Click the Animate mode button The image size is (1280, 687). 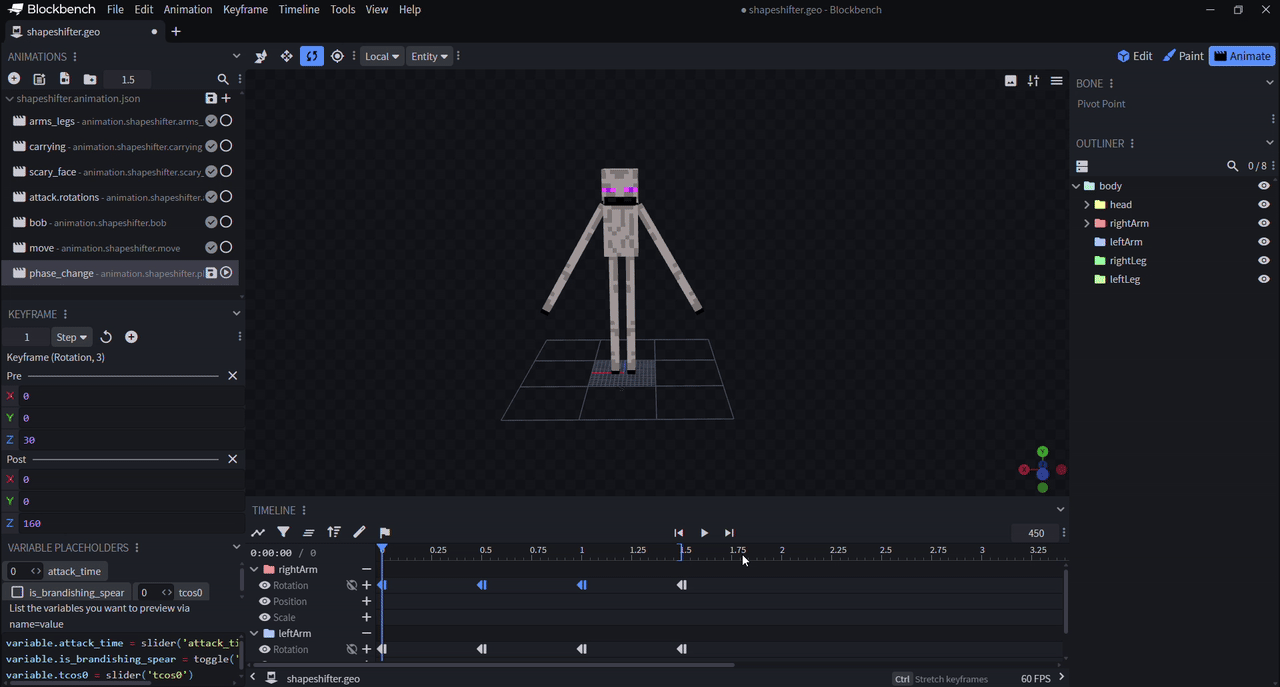tap(1242, 56)
